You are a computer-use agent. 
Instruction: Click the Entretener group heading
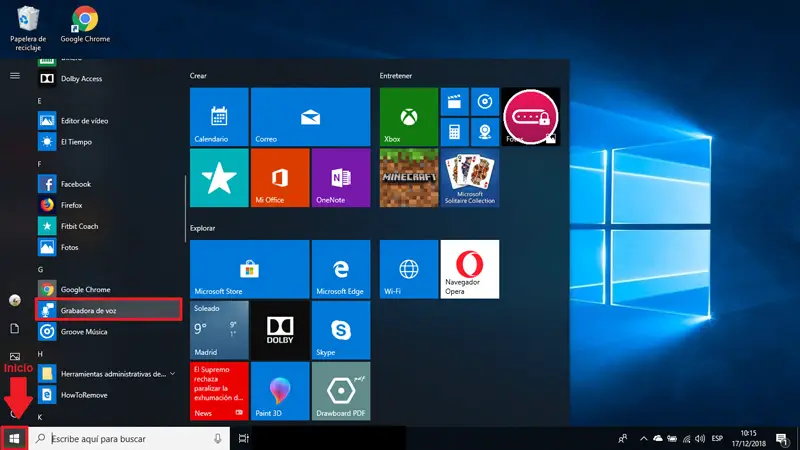click(x=395, y=76)
